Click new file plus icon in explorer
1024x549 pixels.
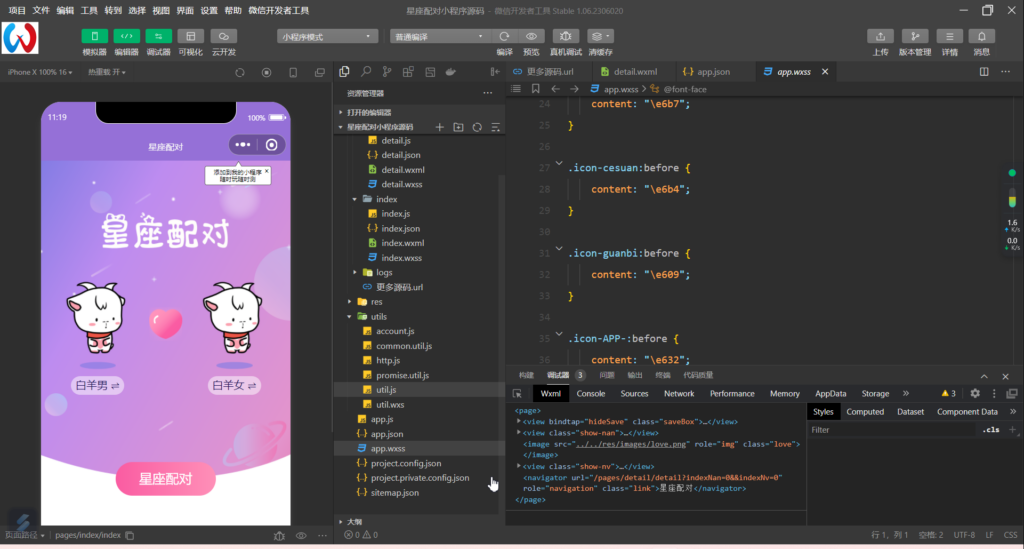tap(440, 127)
